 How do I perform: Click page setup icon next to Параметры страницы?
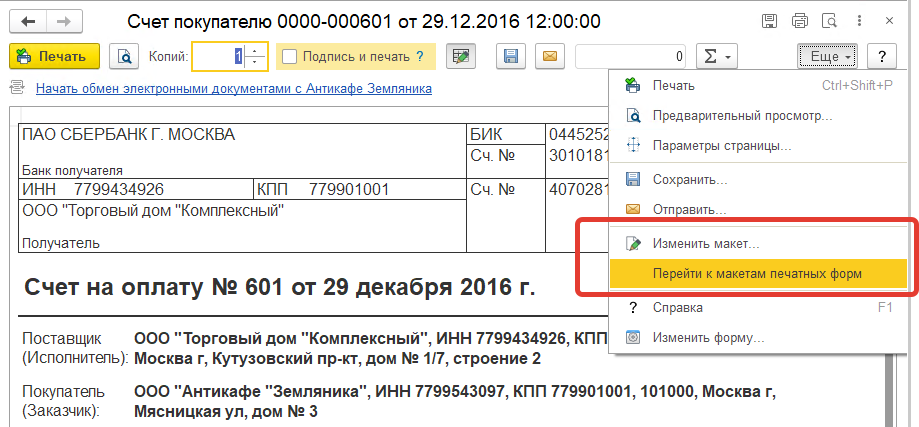(634, 145)
